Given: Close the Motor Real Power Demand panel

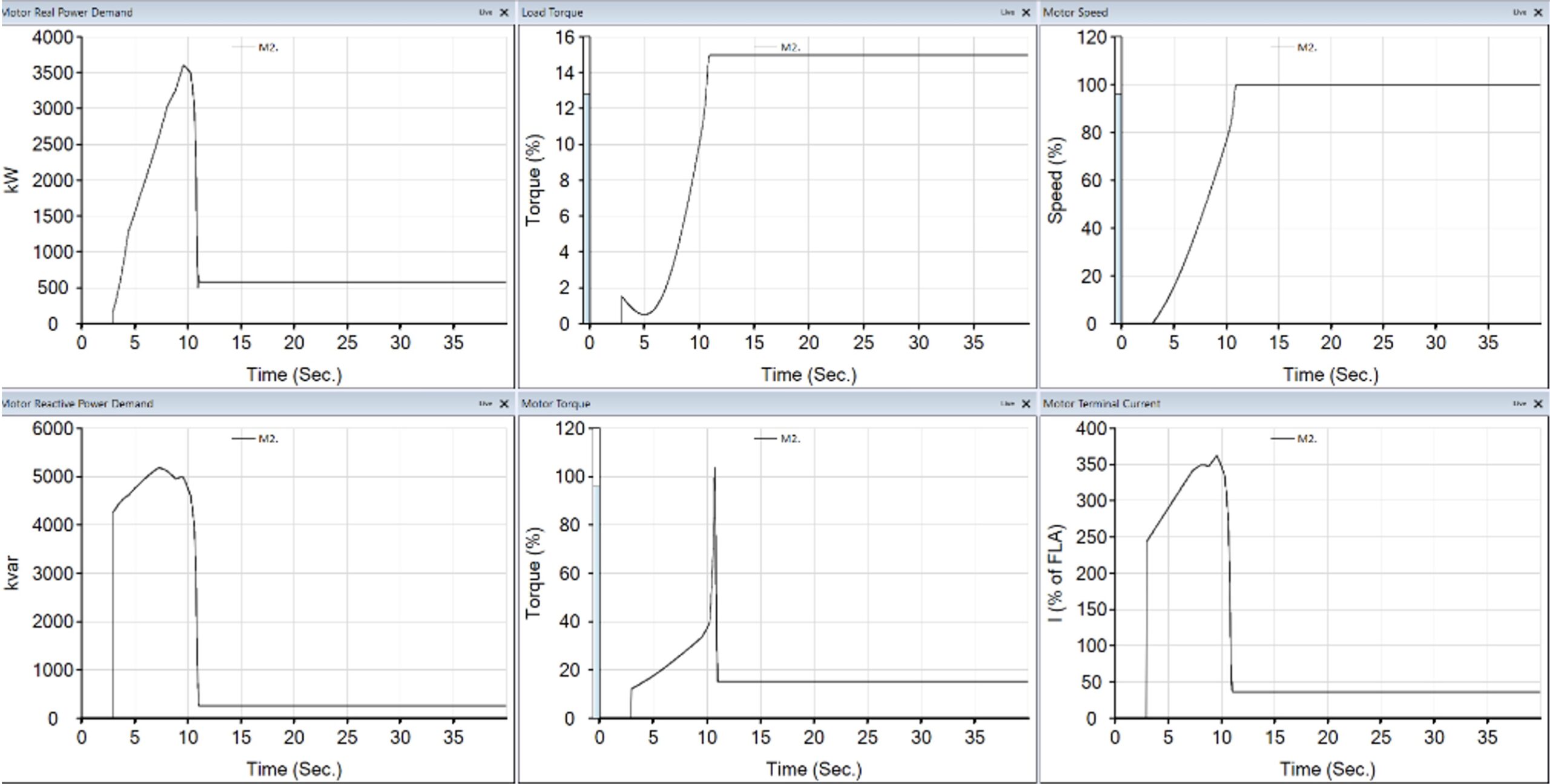Looking at the screenshot, I should [x=504, y=12].
